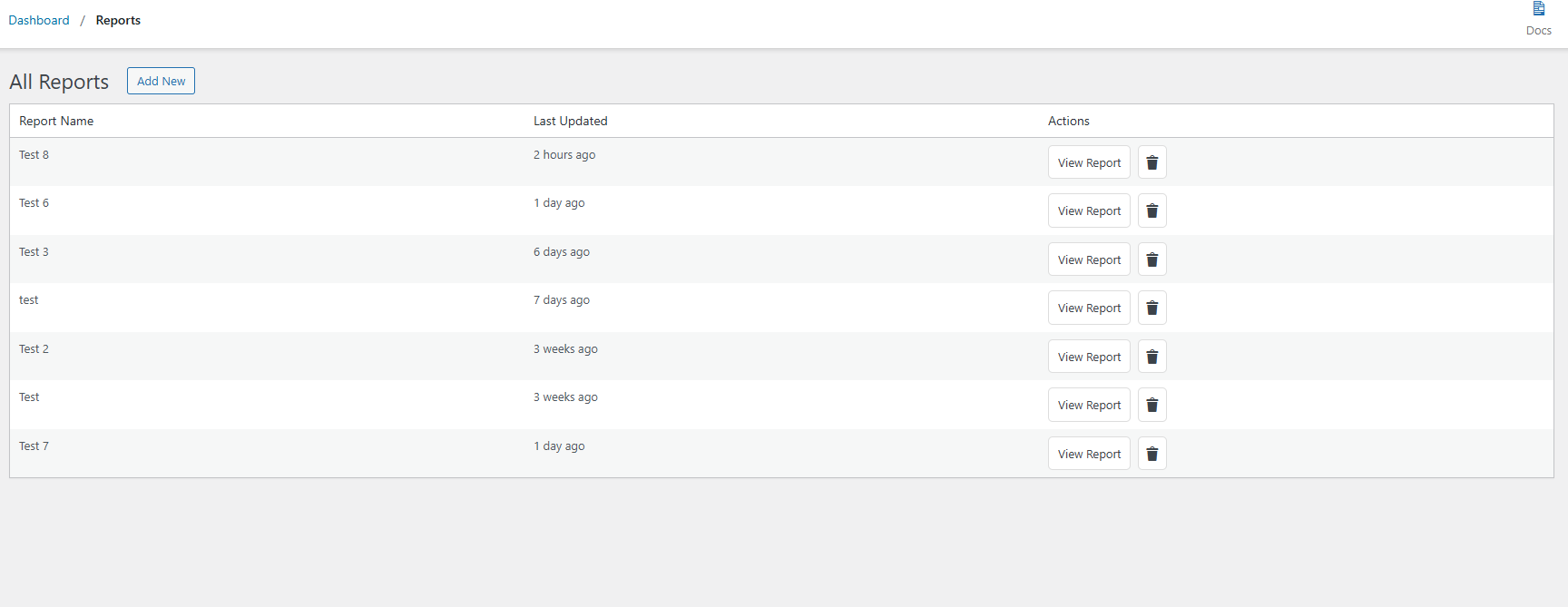Click the Test 8 report name
Image resolution: width=1568 pixels, height=607 pixels.
point(34,154)
